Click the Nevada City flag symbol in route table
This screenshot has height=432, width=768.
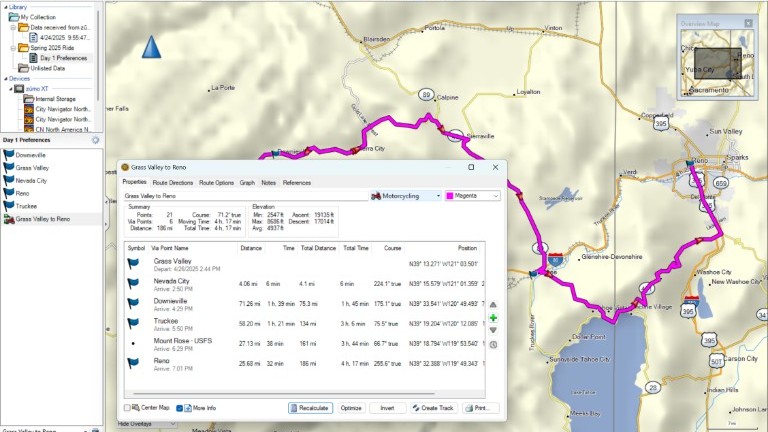coord(133,284)
